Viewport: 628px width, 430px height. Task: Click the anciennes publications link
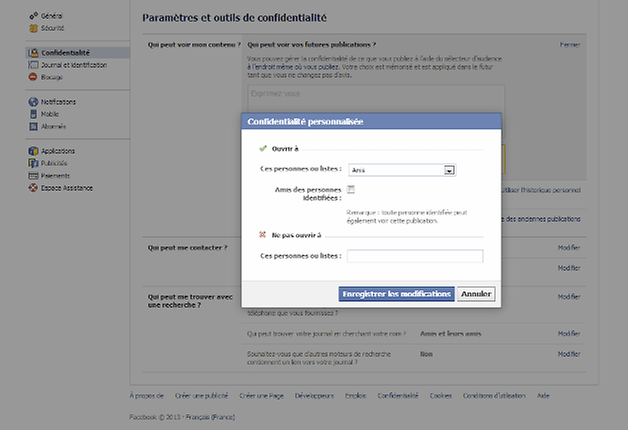tap(541, 219)
